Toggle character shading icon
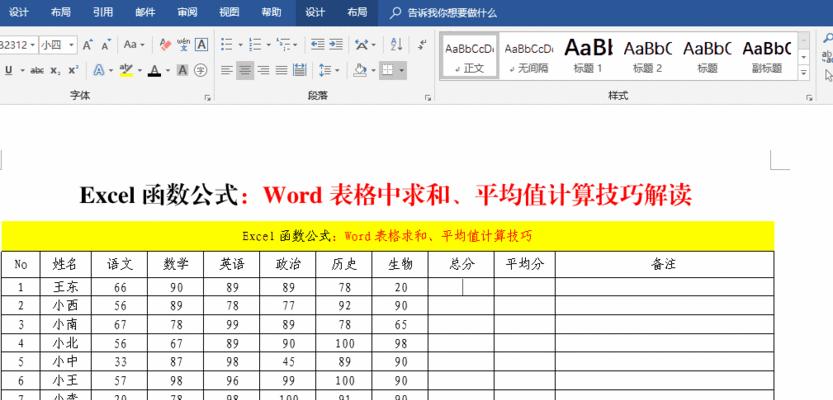The height and width of the screenshot is (400, 833). [x=182, y=70]
